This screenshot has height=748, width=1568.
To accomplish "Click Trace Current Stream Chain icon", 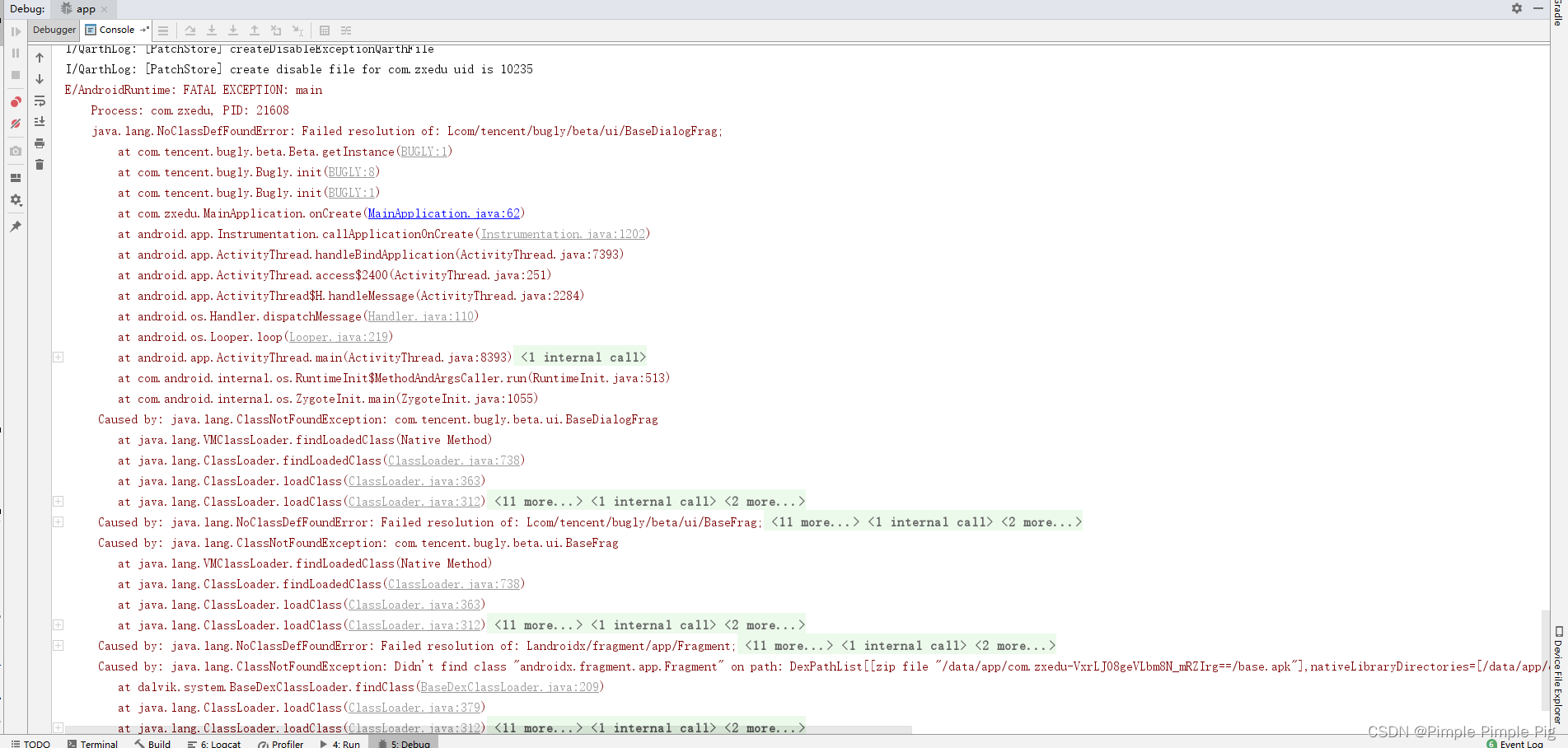I will 346,30.
